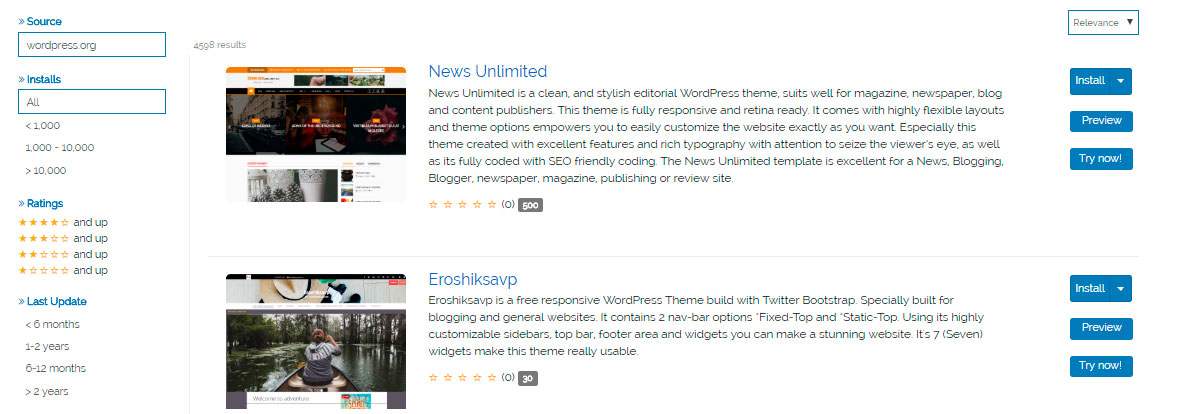Click Install button for News Unlimited
1180x414 pixels.
1090,81
